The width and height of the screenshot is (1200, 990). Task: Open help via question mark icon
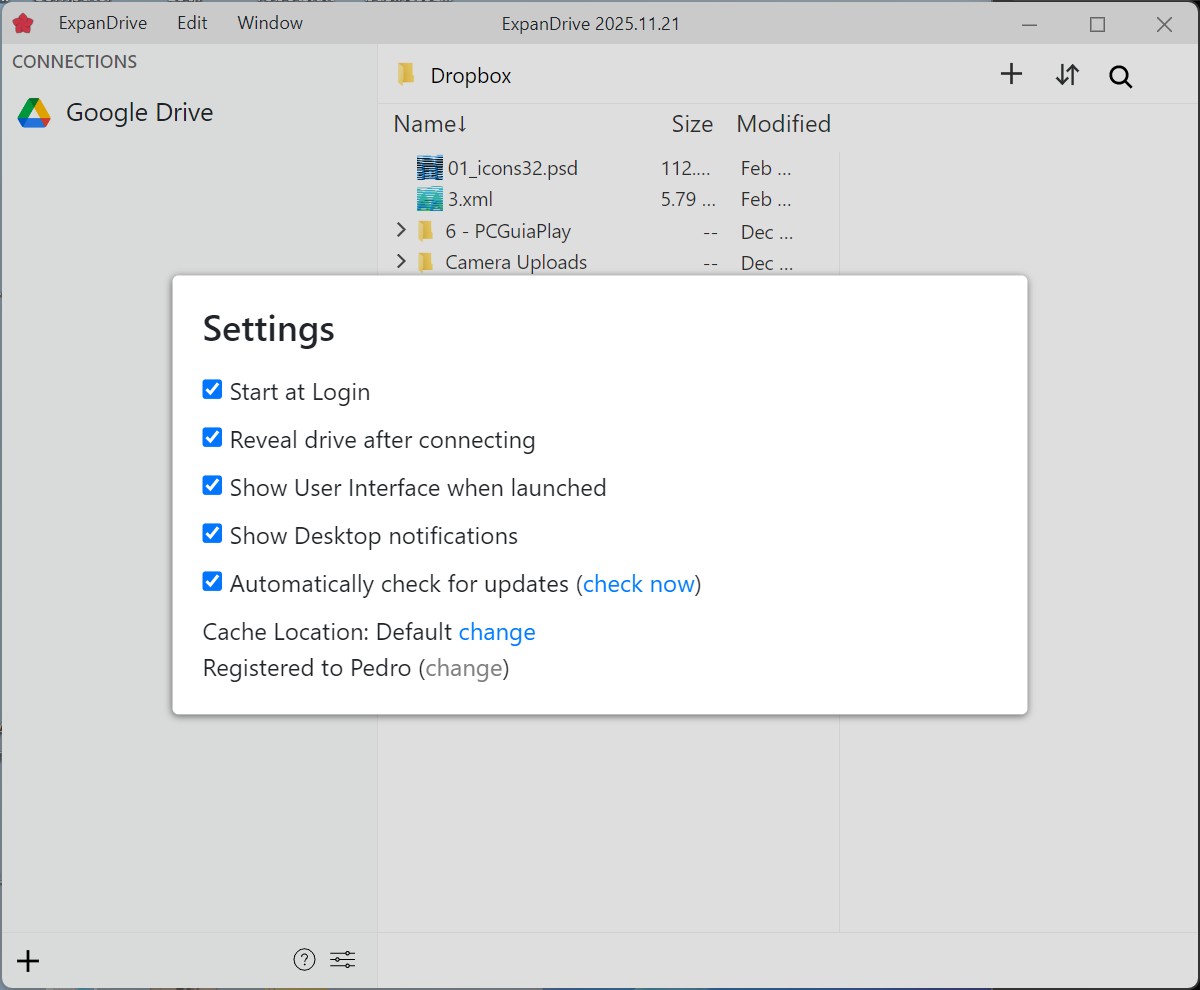tap(304, 960)
